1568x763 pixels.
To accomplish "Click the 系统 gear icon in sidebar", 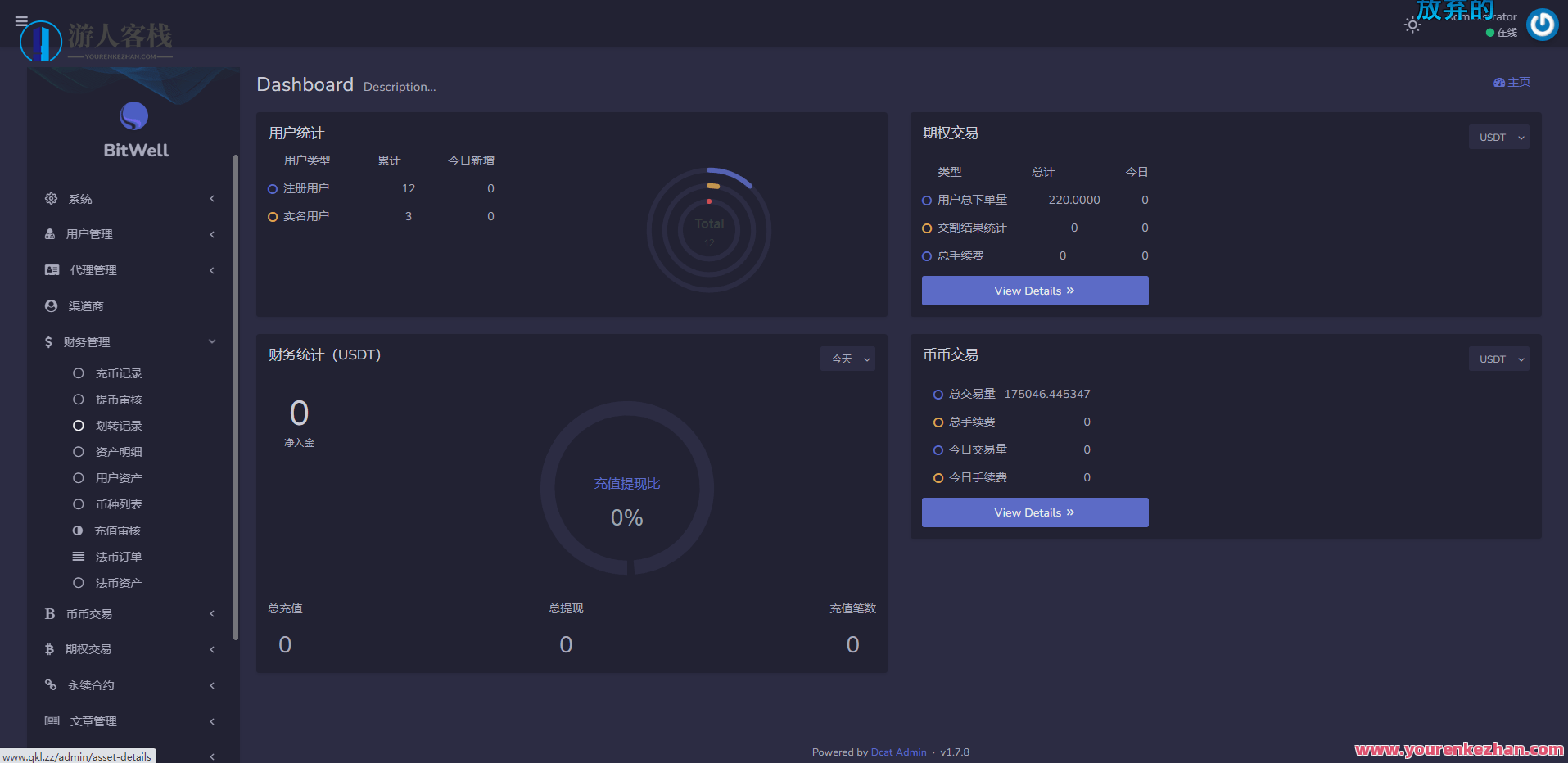I will (50, 198).
